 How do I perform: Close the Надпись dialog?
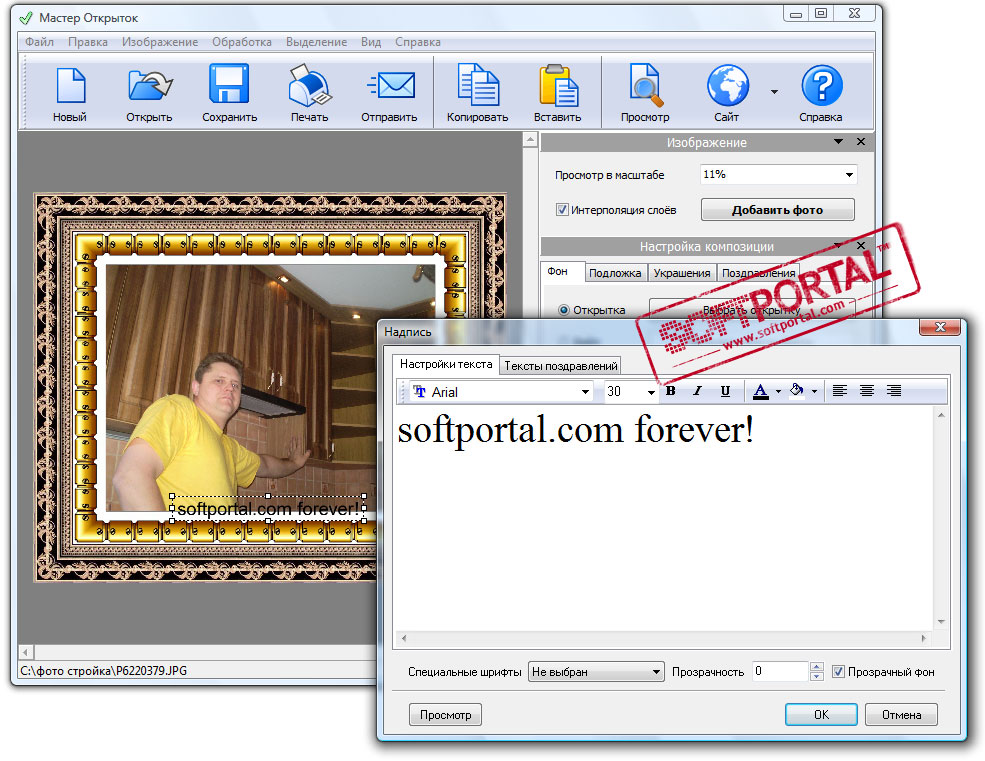(x=940, y=327)
